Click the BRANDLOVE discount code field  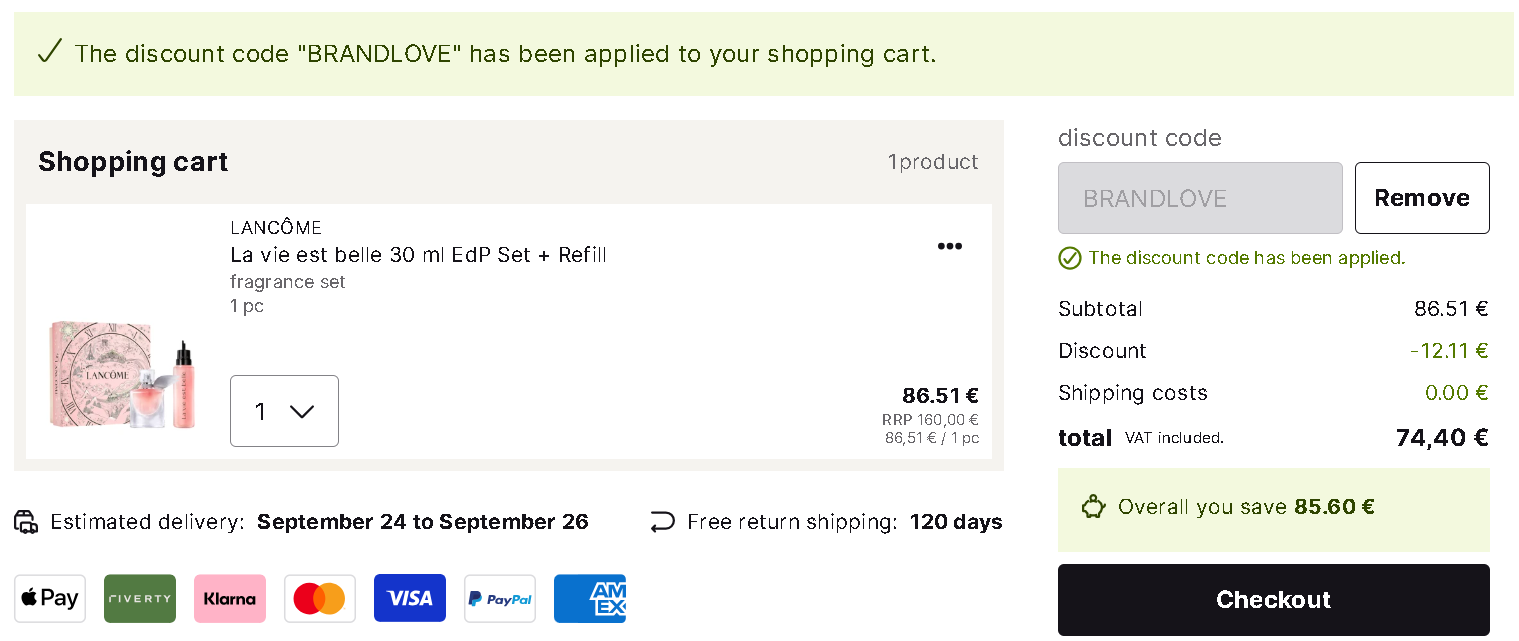point(1200,198)
